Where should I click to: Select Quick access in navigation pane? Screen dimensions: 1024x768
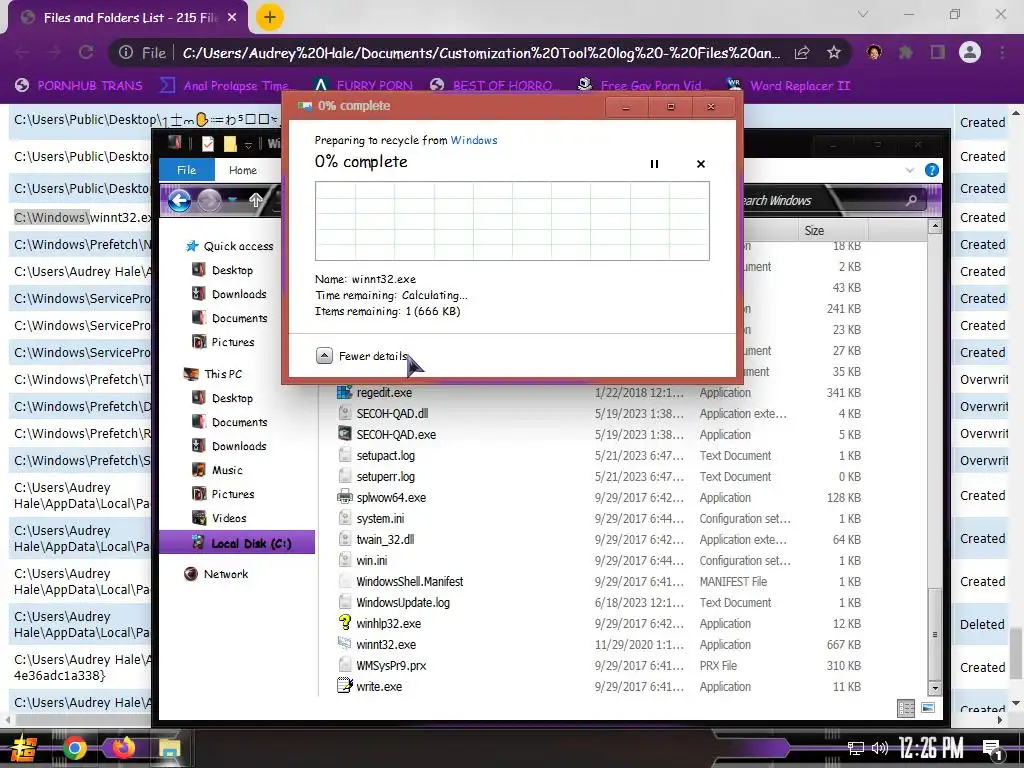tap(238, 246)
